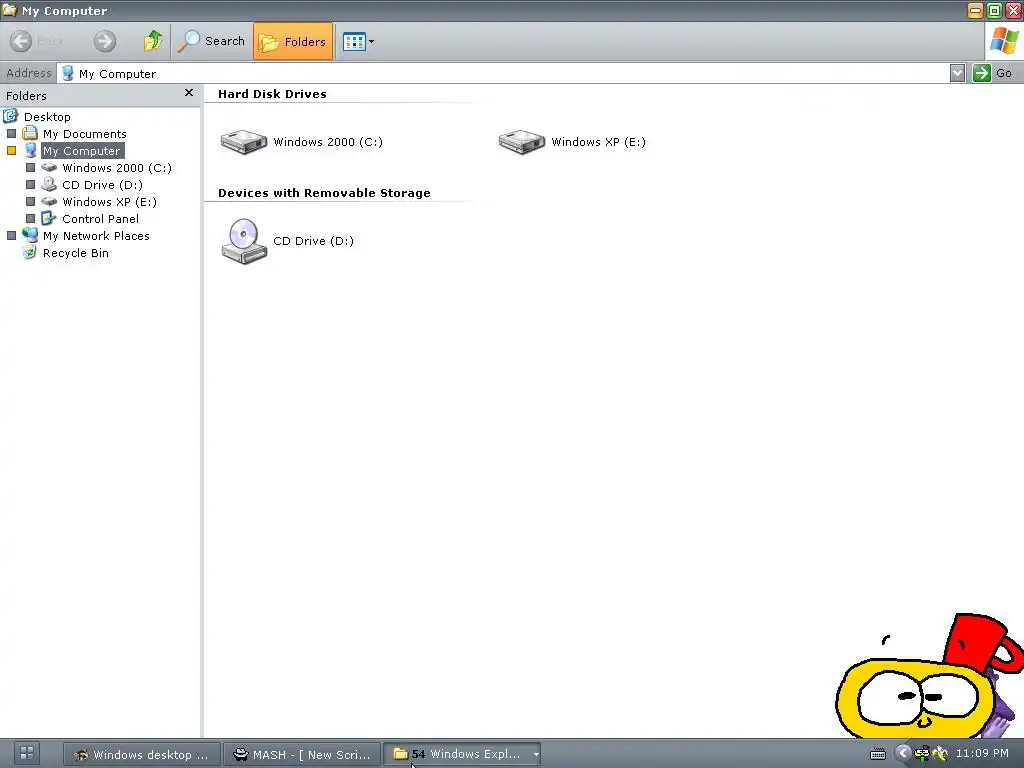Expand CD Drive (D:) tree node
The width and height of the screenshot is (1024, 768).
click(30, 185)
